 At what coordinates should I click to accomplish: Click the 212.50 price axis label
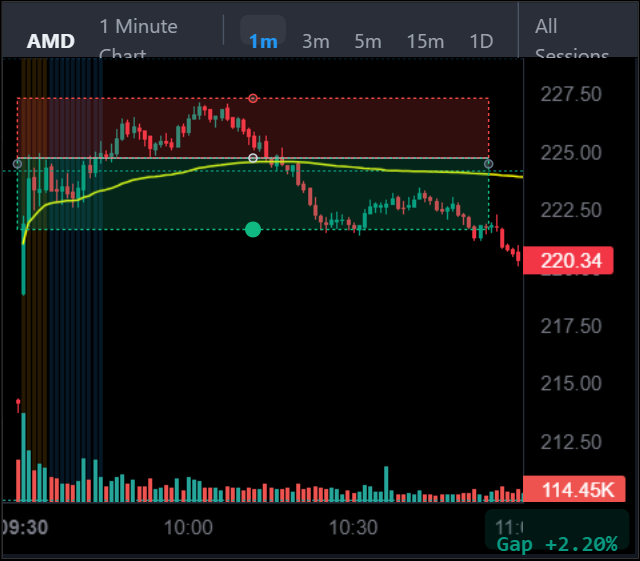[571, 442]
